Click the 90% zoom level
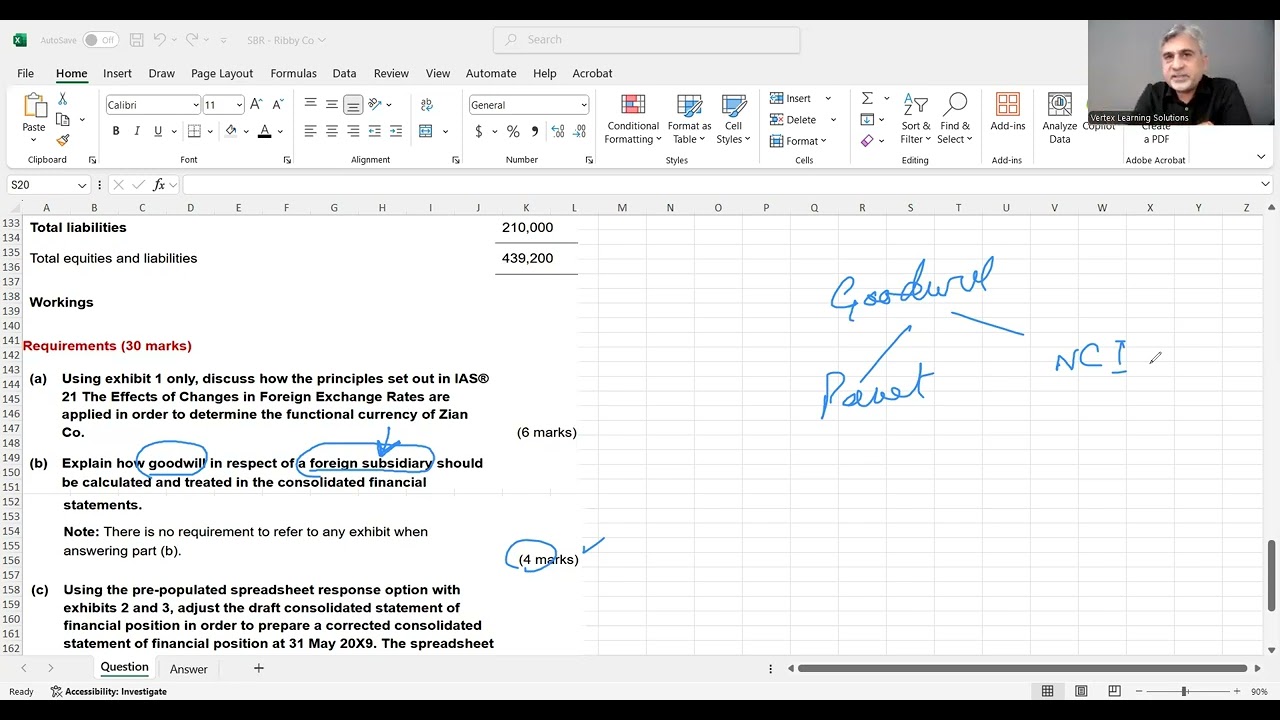Screen dimensions: 1280x720 tap(1259, 691)
